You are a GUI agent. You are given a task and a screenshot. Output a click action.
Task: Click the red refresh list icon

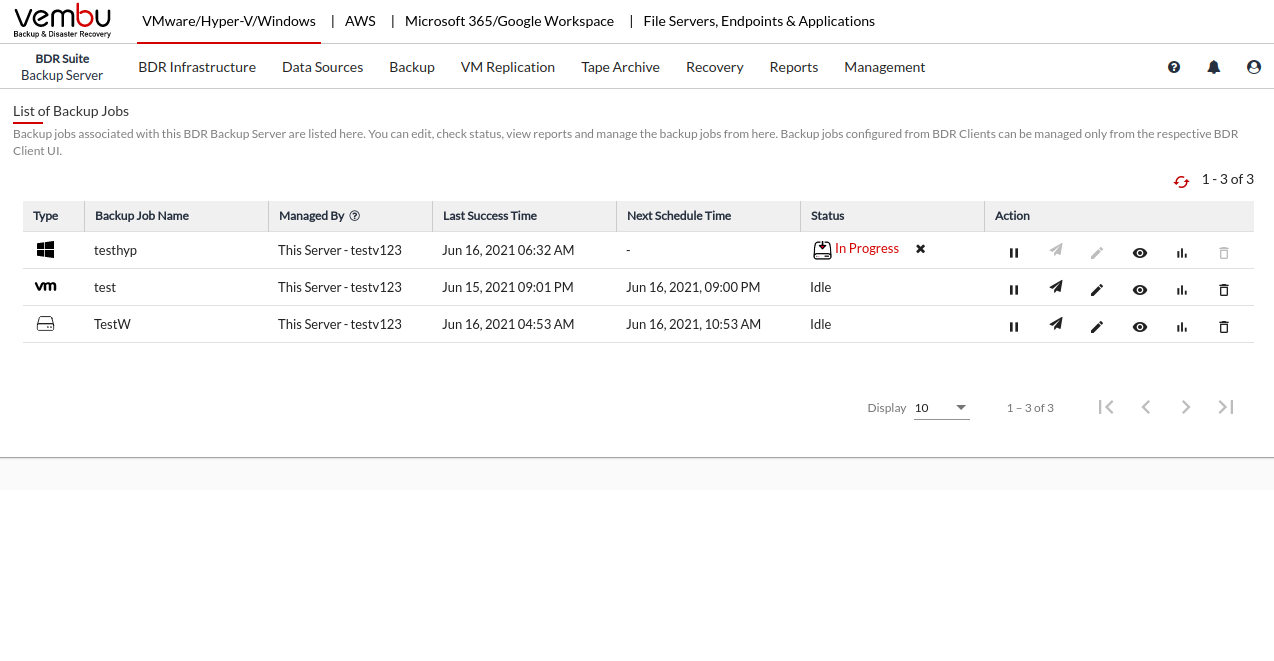point(1181,181)
